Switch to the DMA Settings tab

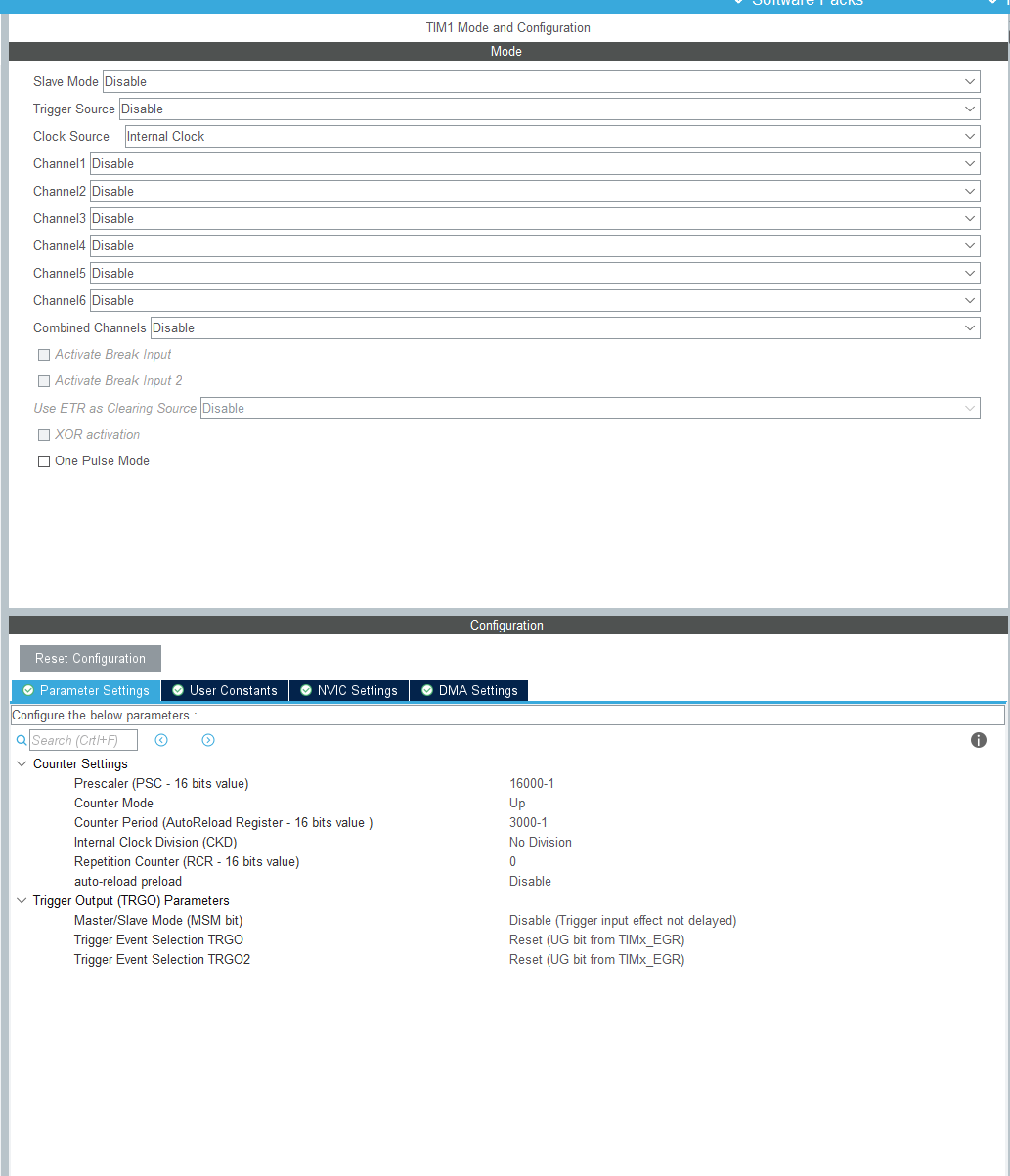pyautogui.click(x=468, y=691)
